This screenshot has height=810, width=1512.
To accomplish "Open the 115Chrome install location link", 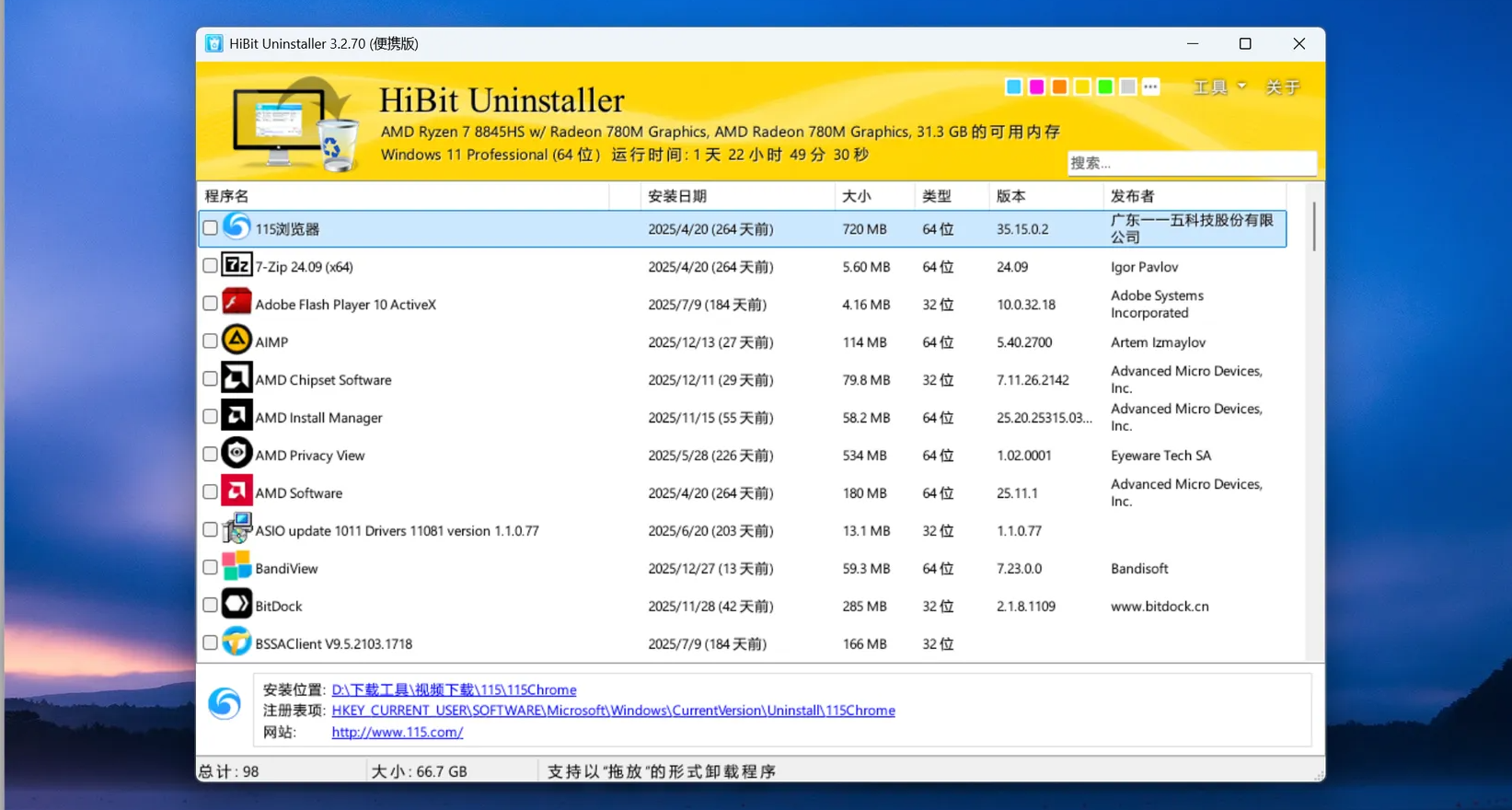I will (x=454, y=689).
